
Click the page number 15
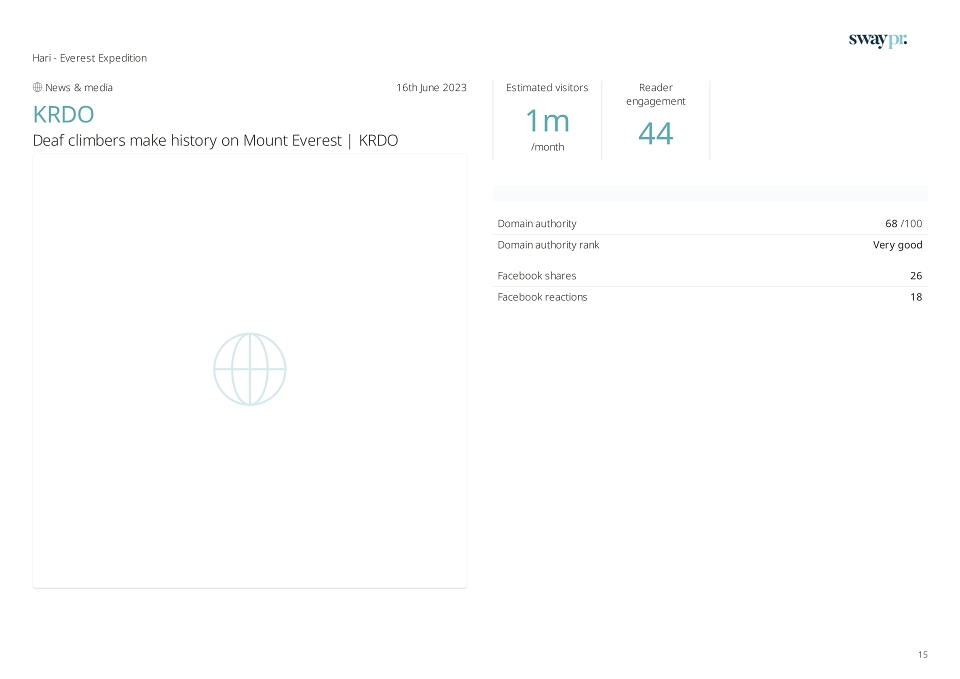pos(923,655)
